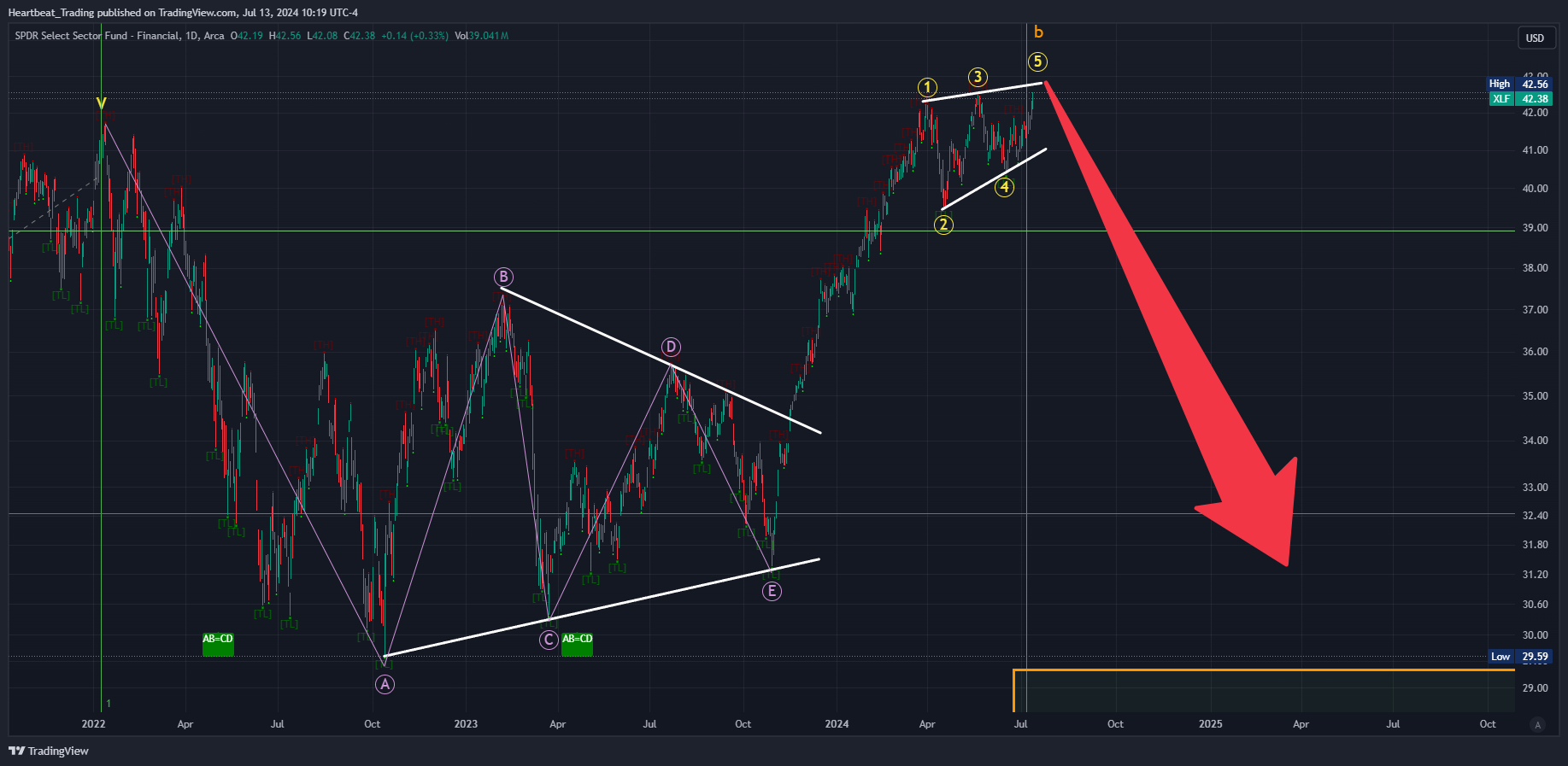Click the volume reading Vol39.041M

[x=482, y=36]
